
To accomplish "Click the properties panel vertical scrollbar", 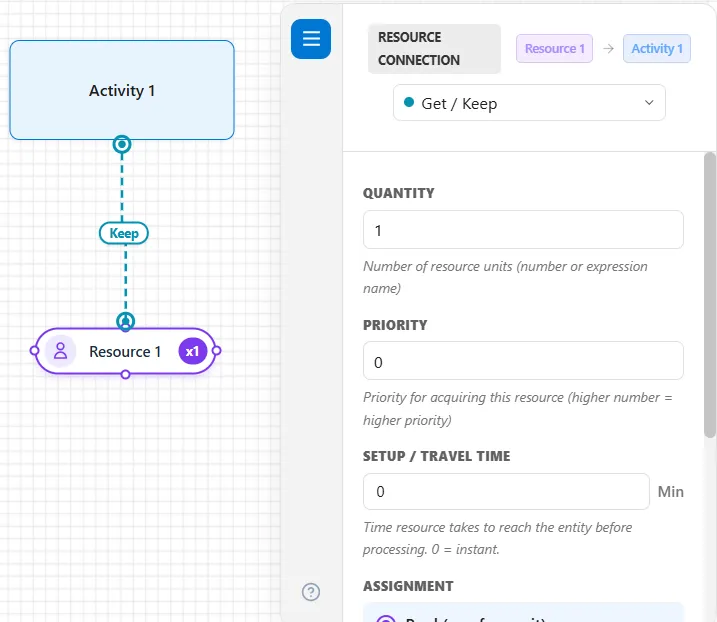I will pyautogui.click(x=710, y=295).
